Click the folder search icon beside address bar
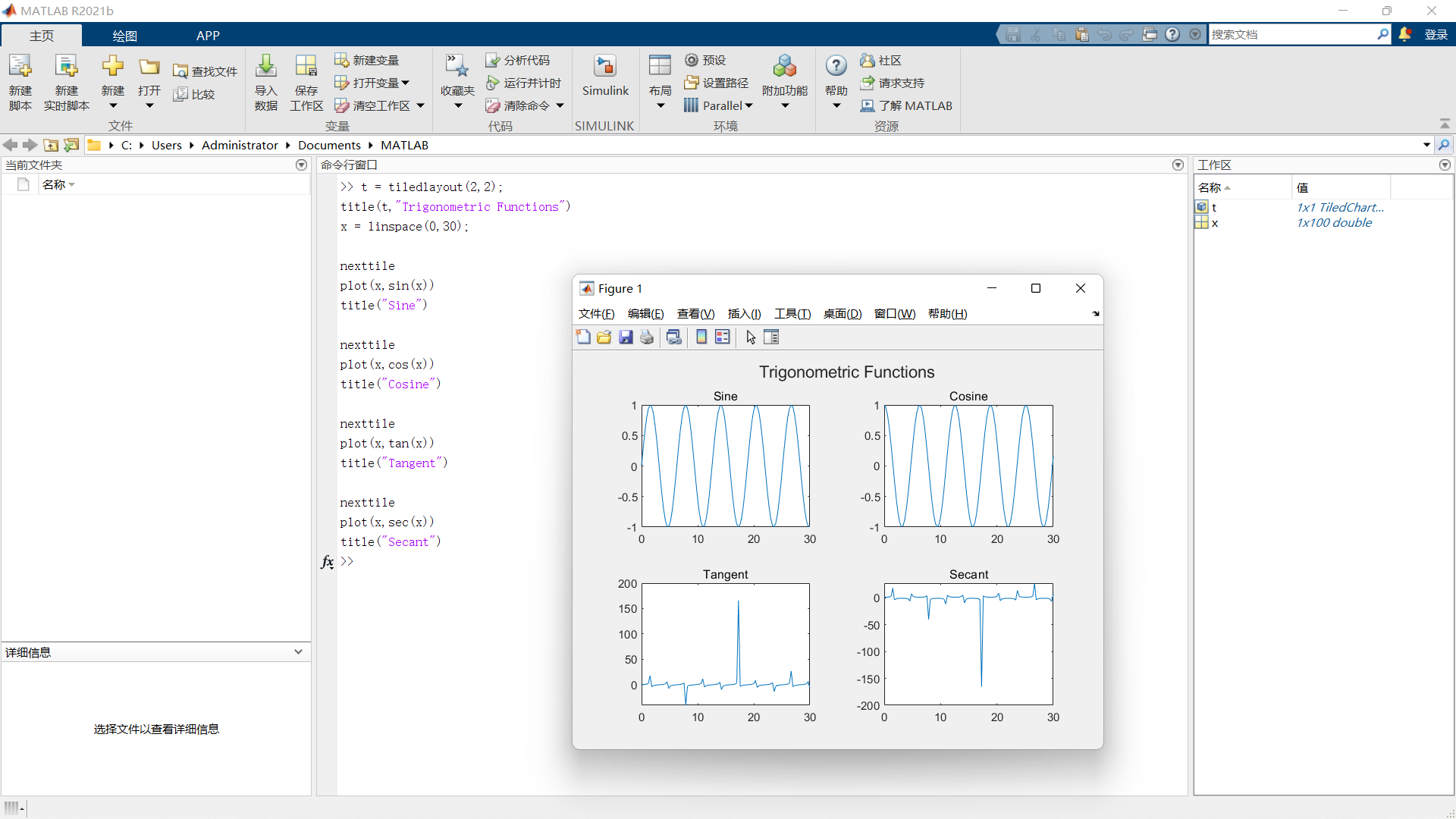 [x=1444, y=145]
